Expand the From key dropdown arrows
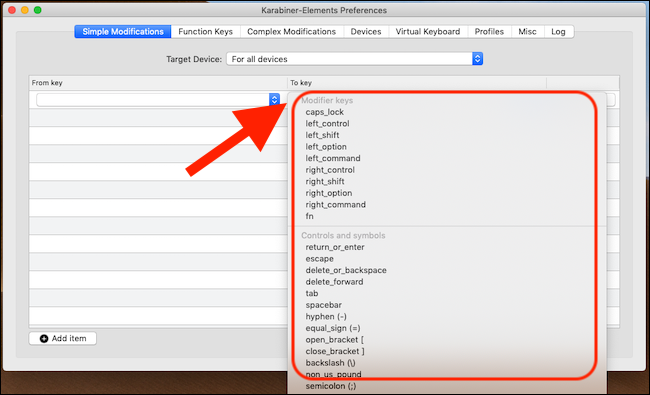650x395 pixels. 274,99
